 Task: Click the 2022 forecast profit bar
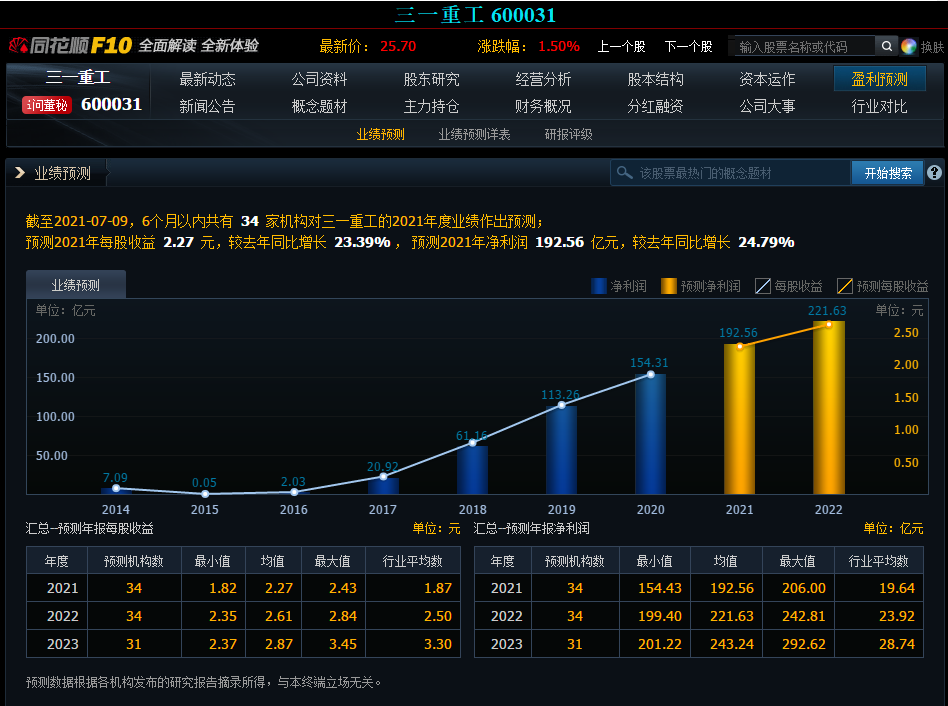tap(828, 407)
